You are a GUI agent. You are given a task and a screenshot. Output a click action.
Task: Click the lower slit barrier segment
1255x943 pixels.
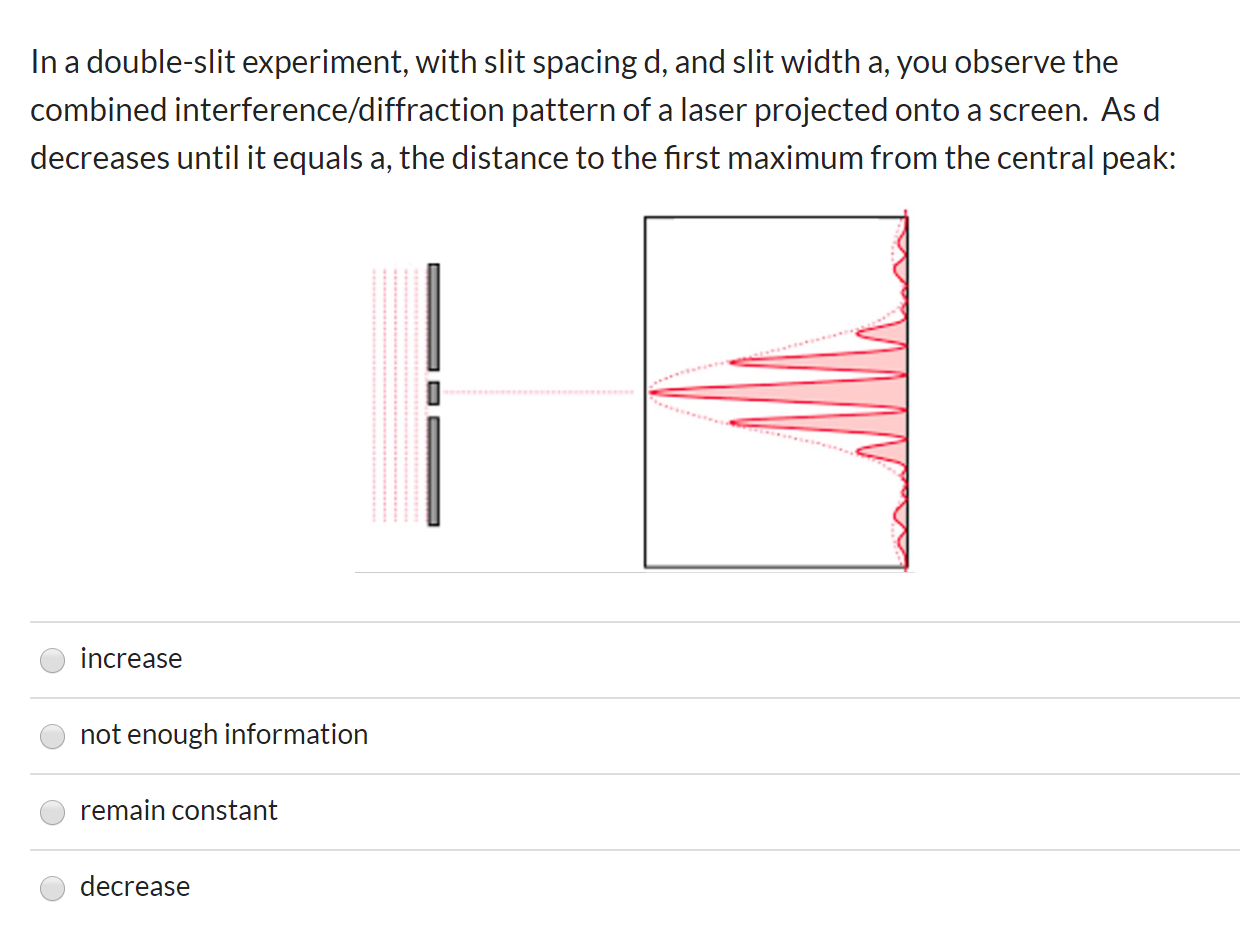(x=434, y=470)
